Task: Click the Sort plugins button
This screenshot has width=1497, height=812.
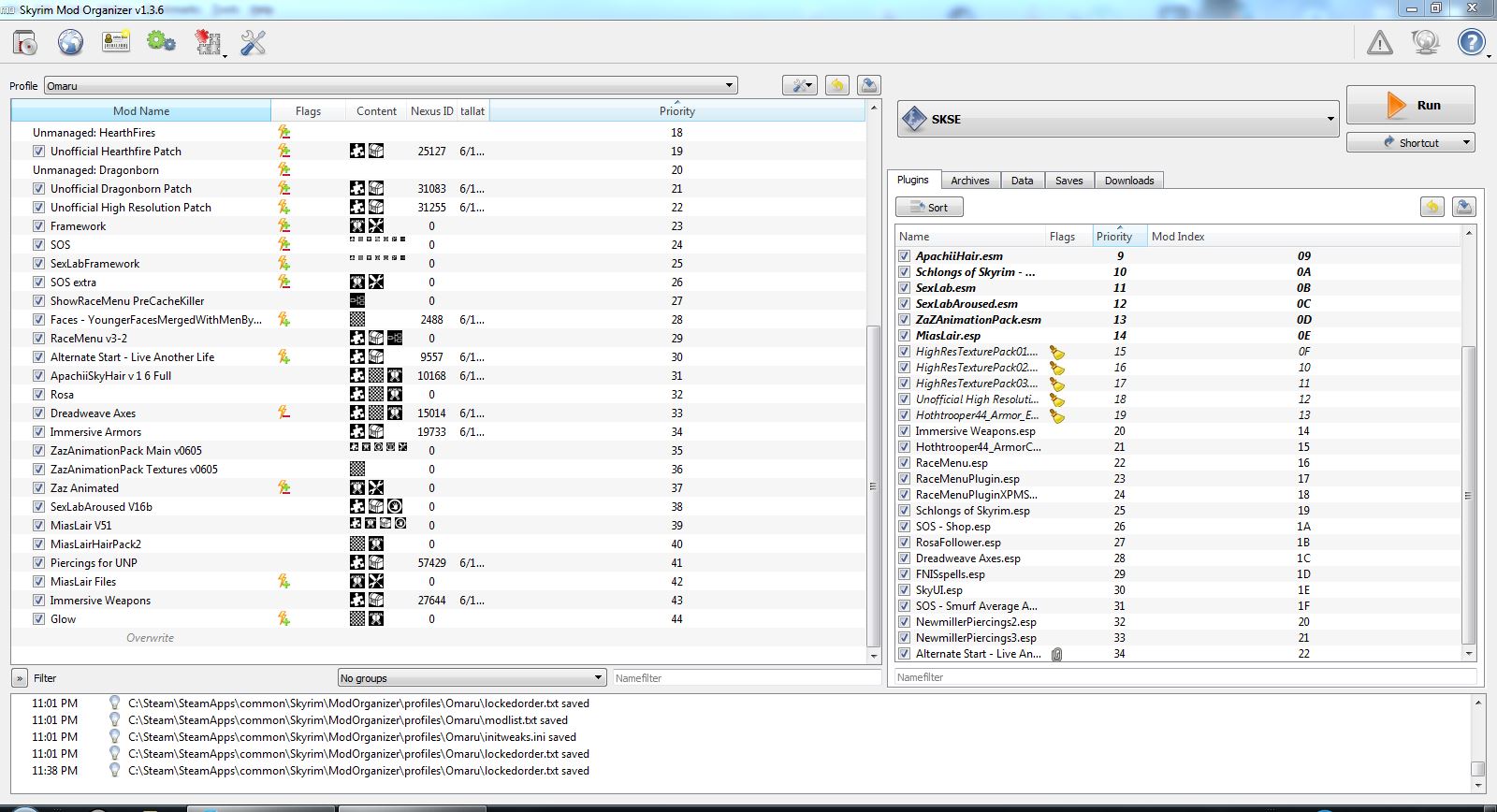Action: click(x=929, y=207)
